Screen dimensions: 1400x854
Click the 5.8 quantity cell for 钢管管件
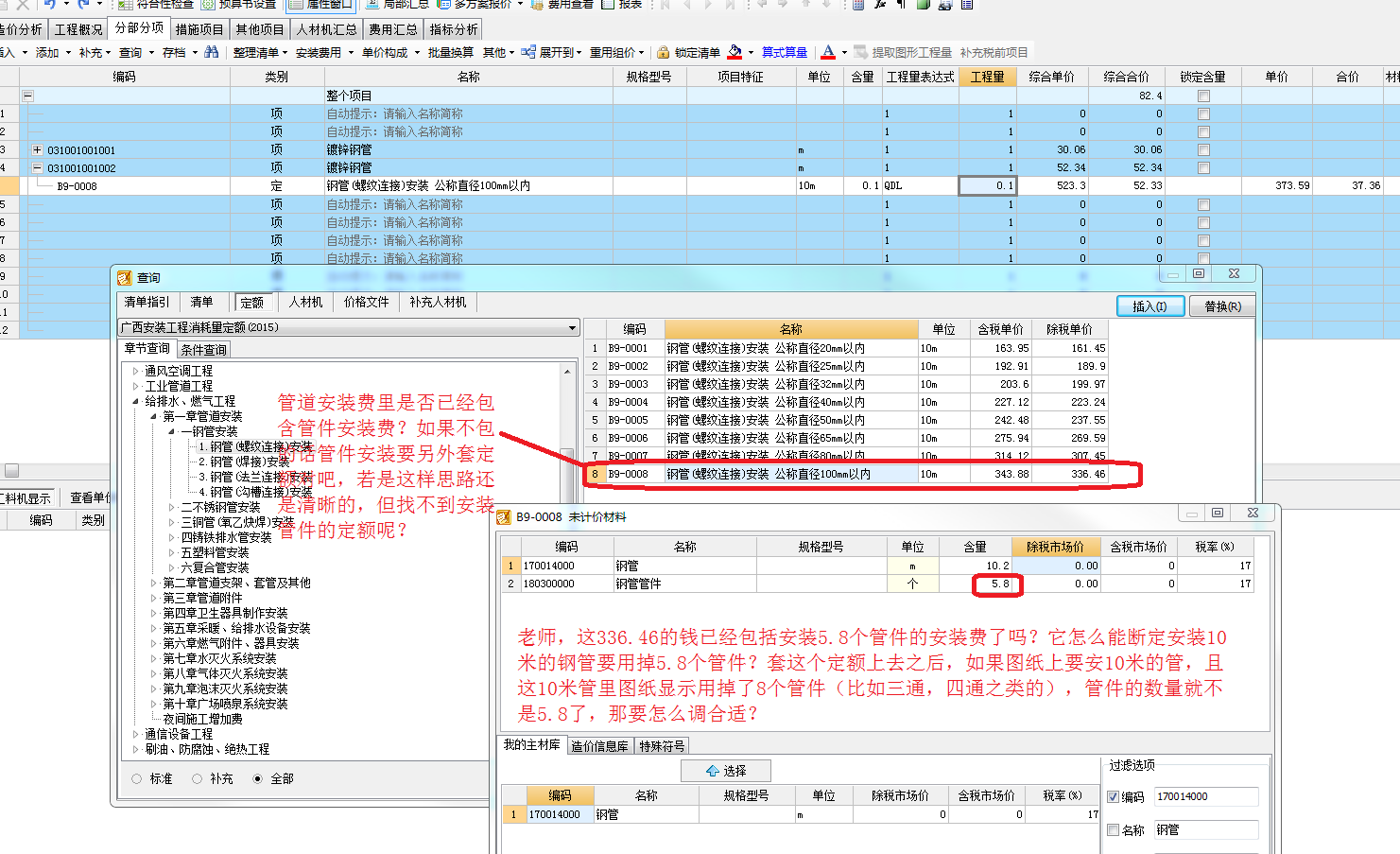pos(977,584)
